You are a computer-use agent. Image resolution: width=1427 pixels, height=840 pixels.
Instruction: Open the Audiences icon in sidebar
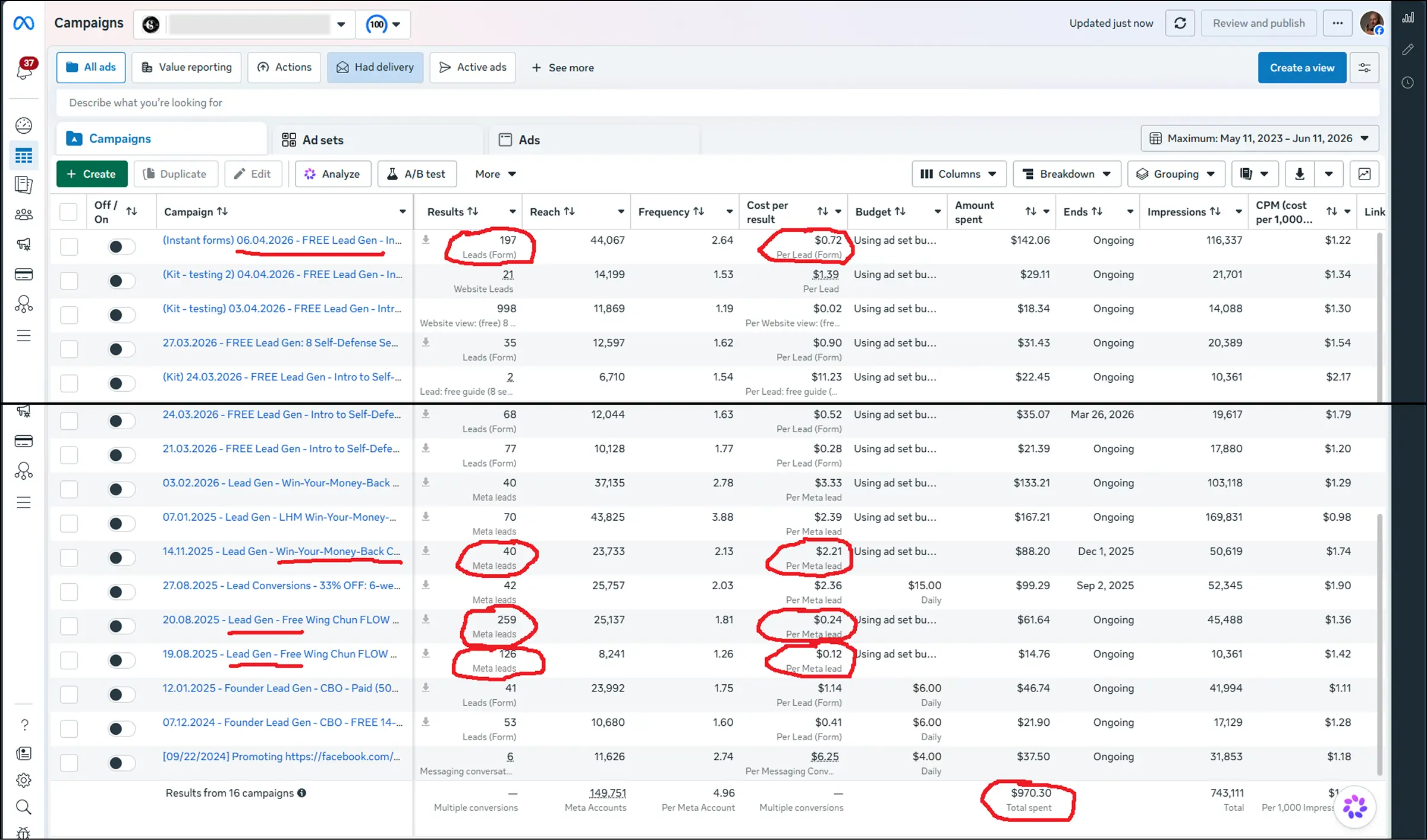(24, 215)
